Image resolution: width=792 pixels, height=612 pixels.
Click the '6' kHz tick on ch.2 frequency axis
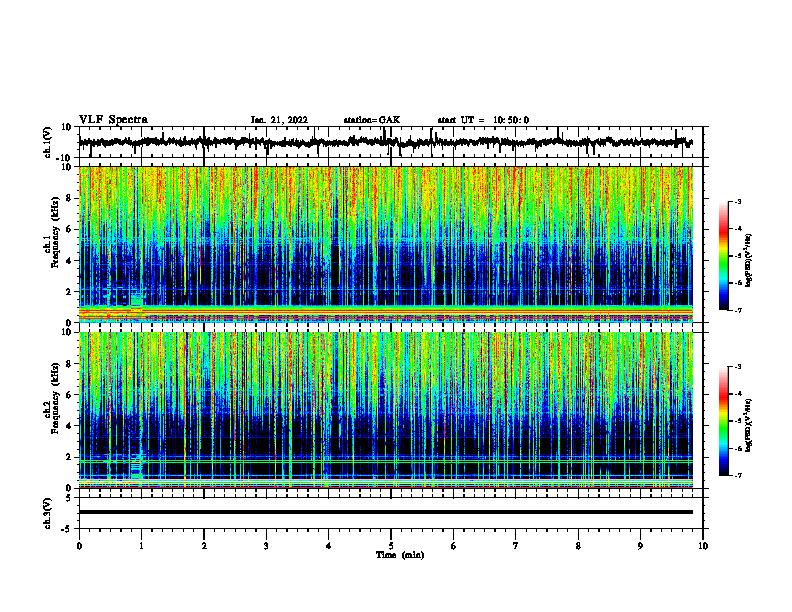(x=70, y=395)
